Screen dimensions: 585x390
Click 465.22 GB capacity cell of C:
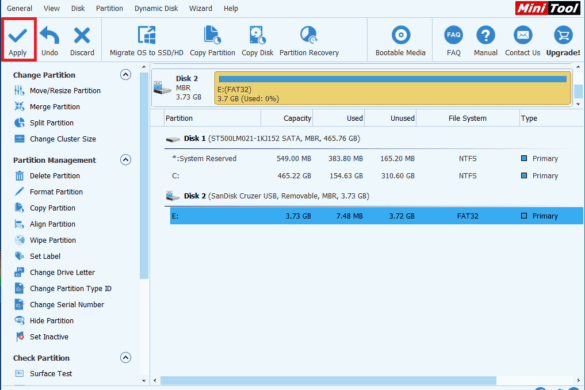(294, 176)
